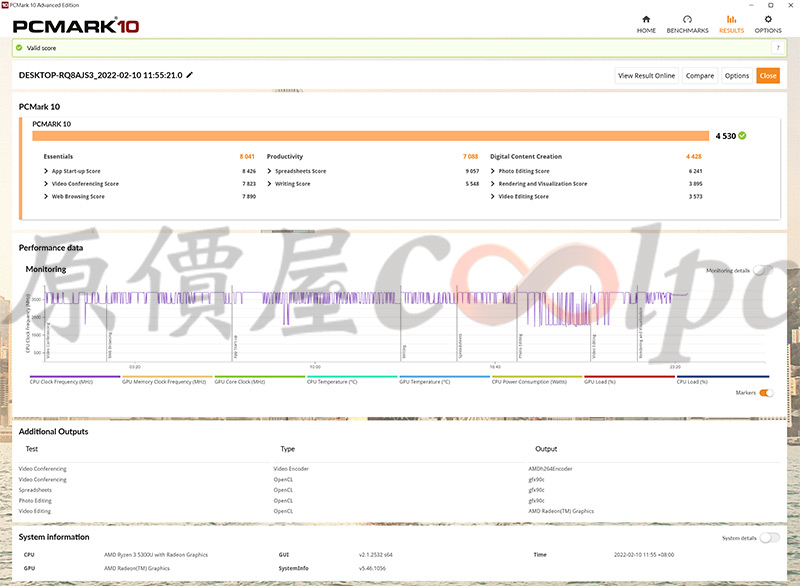
Task: Click the SystemInfo version v5.46.1056
Action: (372, 568)
